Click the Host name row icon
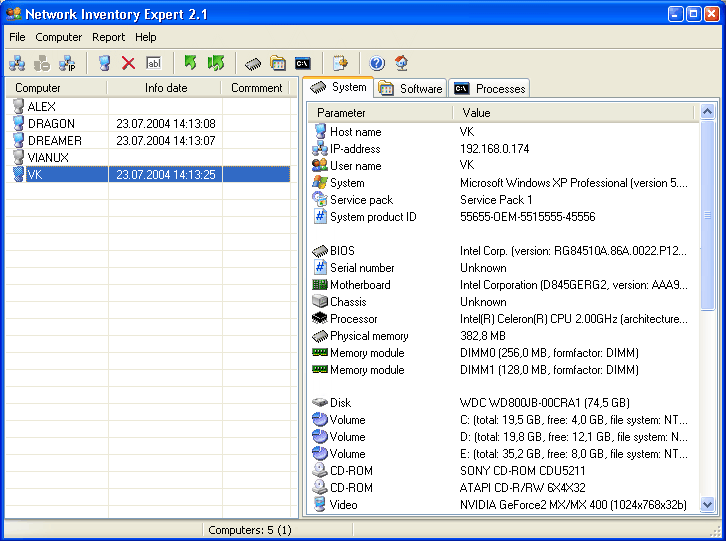 320,132
